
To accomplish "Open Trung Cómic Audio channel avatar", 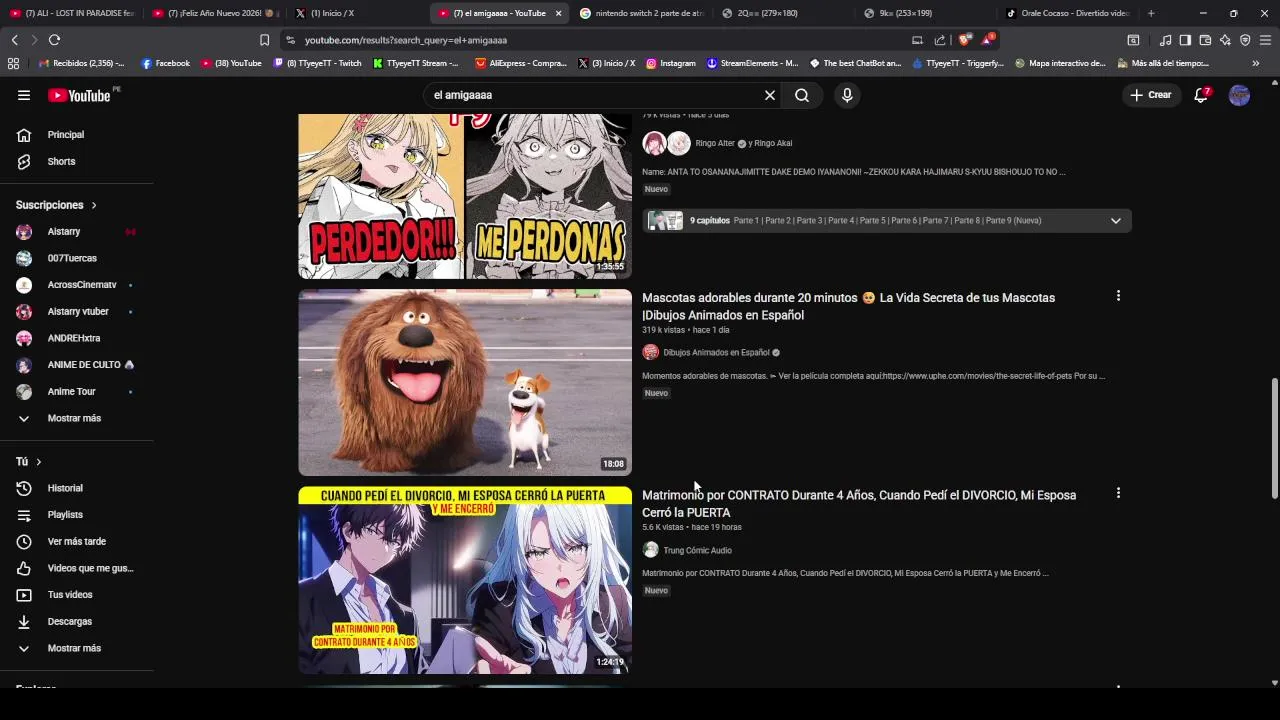I will [x=651, y=550].
